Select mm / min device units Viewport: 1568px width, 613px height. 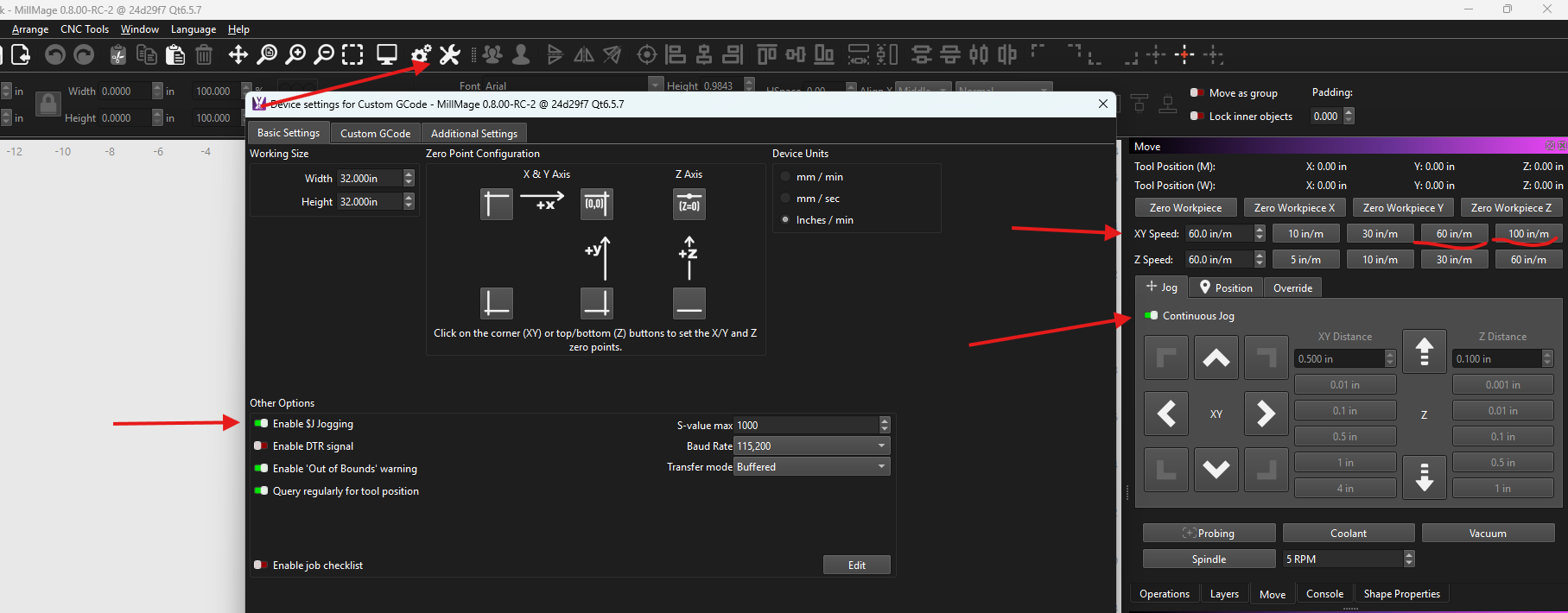coord(785,177)
